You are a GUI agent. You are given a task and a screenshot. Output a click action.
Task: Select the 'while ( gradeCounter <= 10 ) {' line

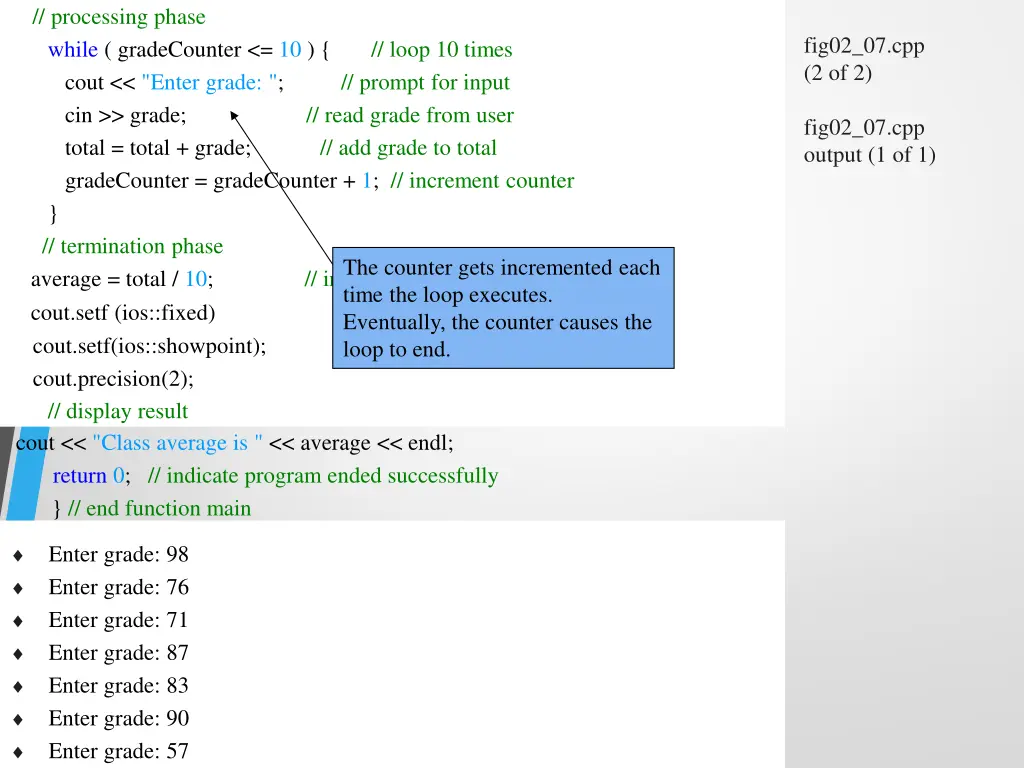(x=189, y=50)
